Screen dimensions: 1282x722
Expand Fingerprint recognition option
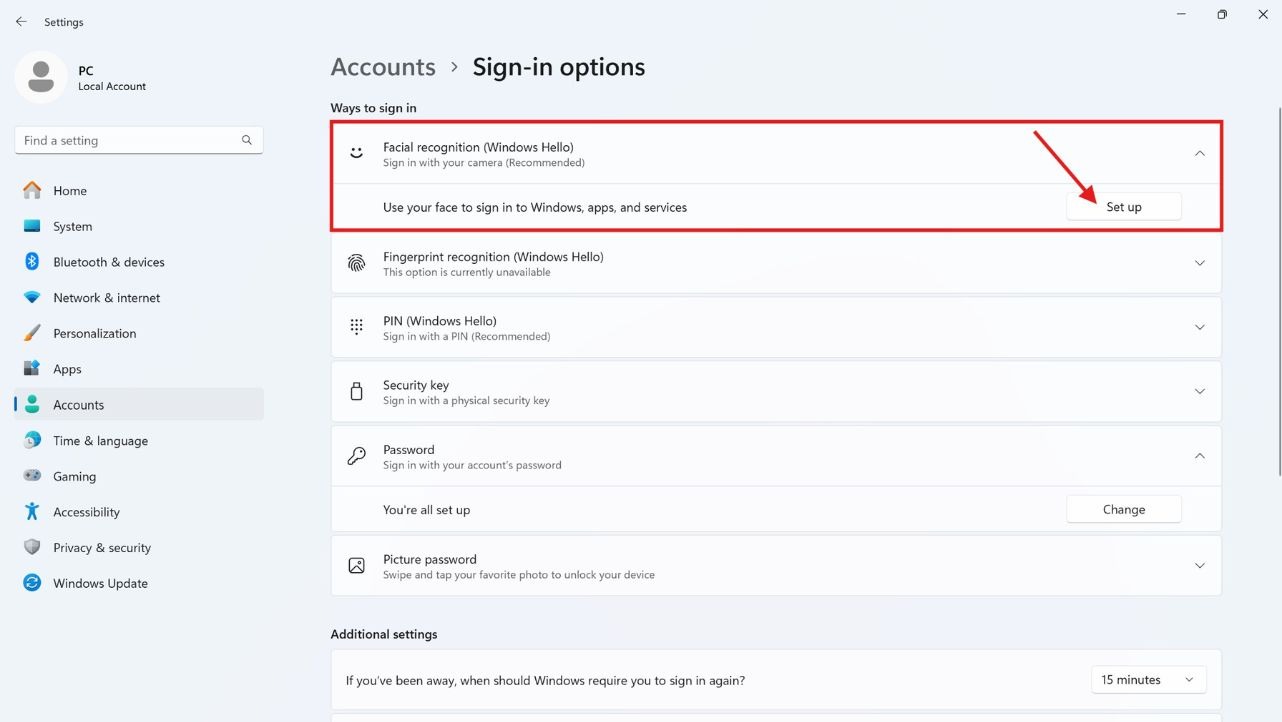[1199, 264]
